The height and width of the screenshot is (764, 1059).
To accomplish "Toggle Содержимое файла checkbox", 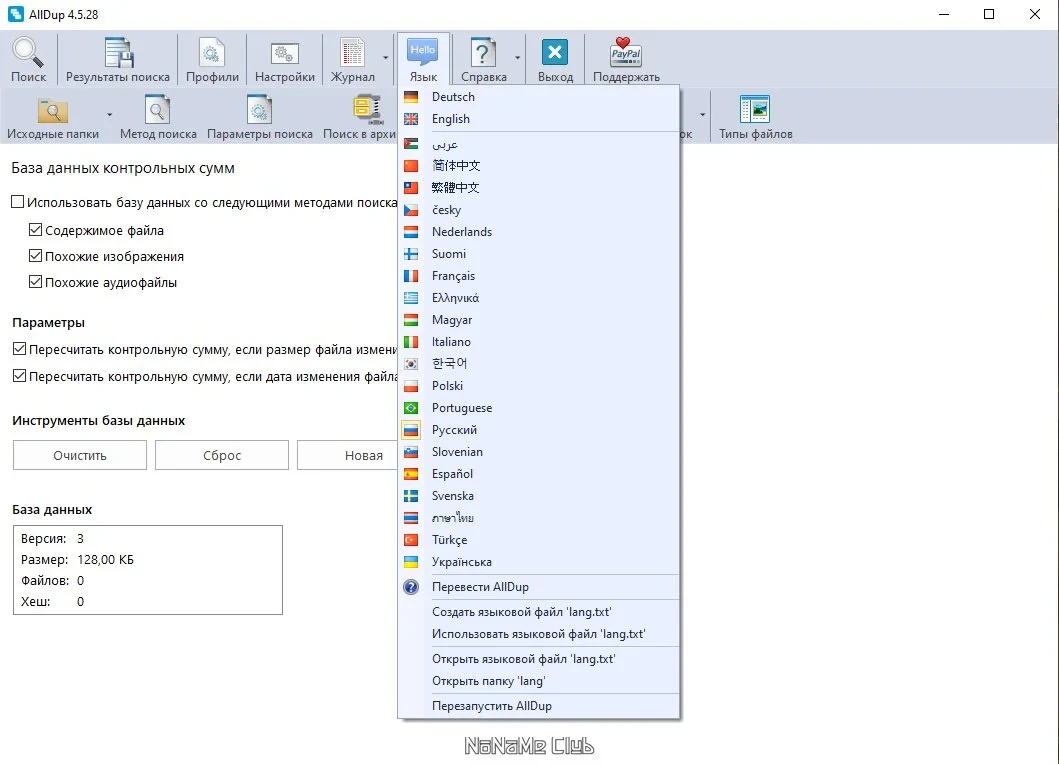I will [36, 230].
